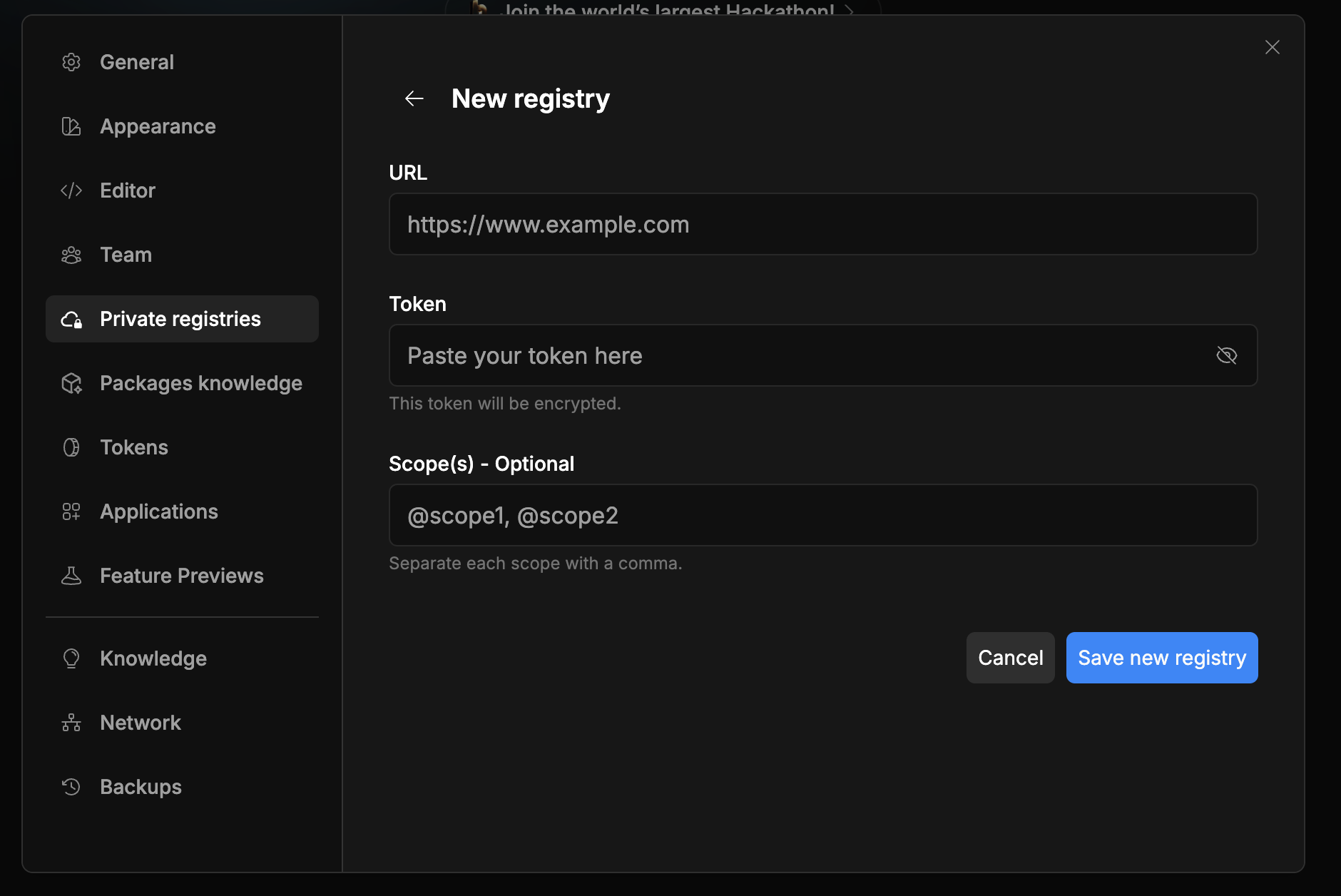Select the Feature Previews flask icon

click(x=72, y=576)
